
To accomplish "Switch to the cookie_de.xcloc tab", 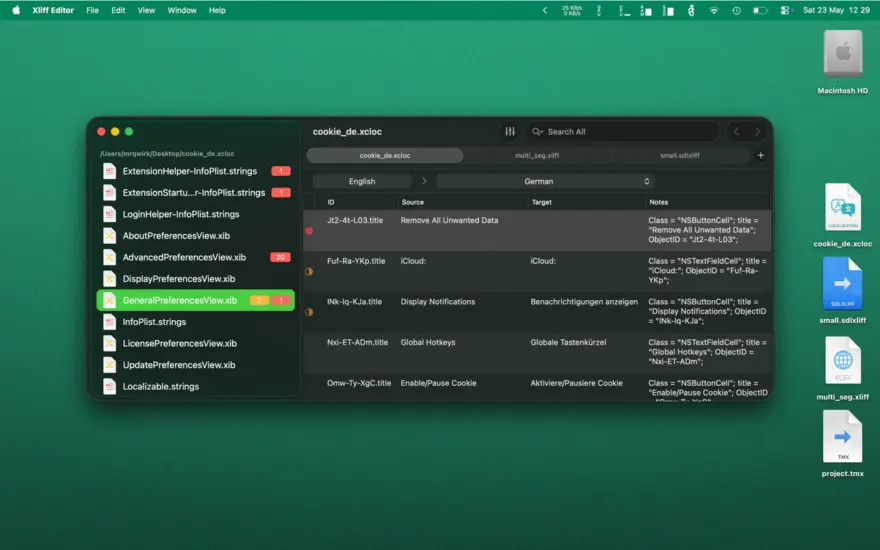I will (x=385, y=155).
